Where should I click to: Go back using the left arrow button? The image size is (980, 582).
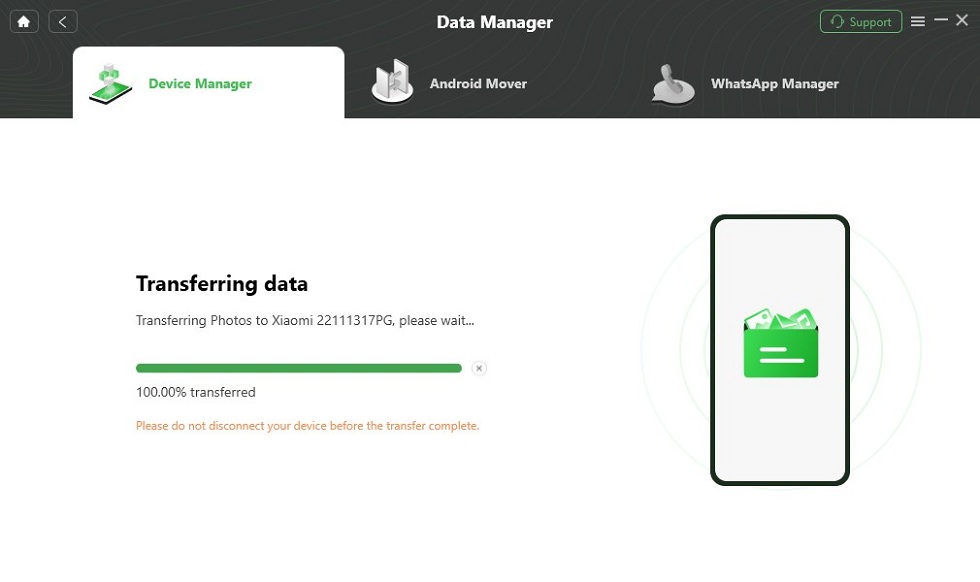62,21
